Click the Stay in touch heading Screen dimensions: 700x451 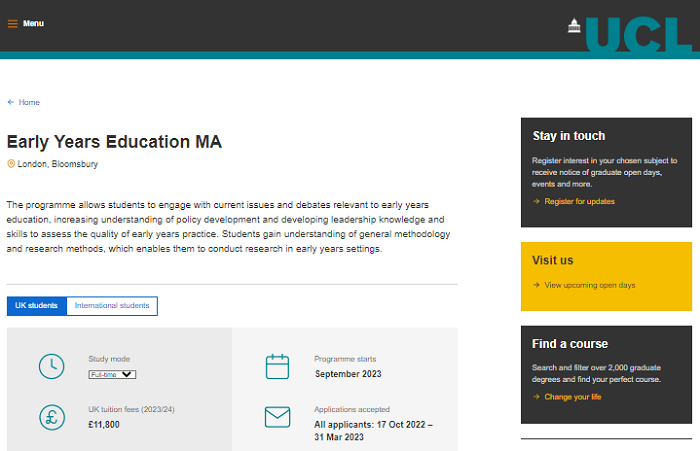pos(568,136)
